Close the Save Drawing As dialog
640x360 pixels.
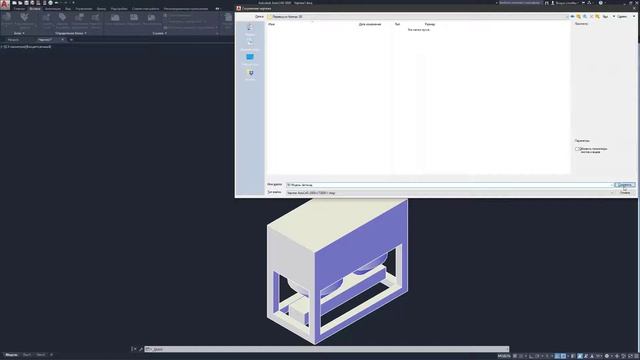point(633,8)
